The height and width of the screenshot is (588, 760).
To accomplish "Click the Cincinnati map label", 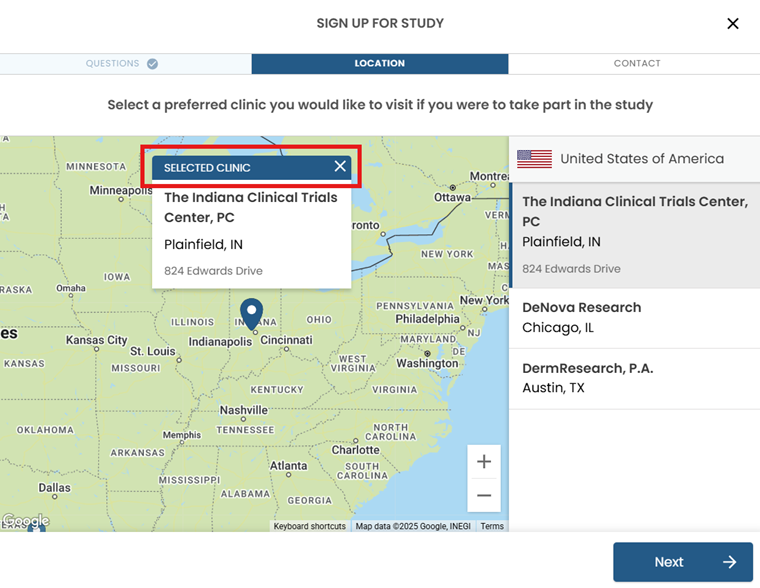I will tap(286, 340).
